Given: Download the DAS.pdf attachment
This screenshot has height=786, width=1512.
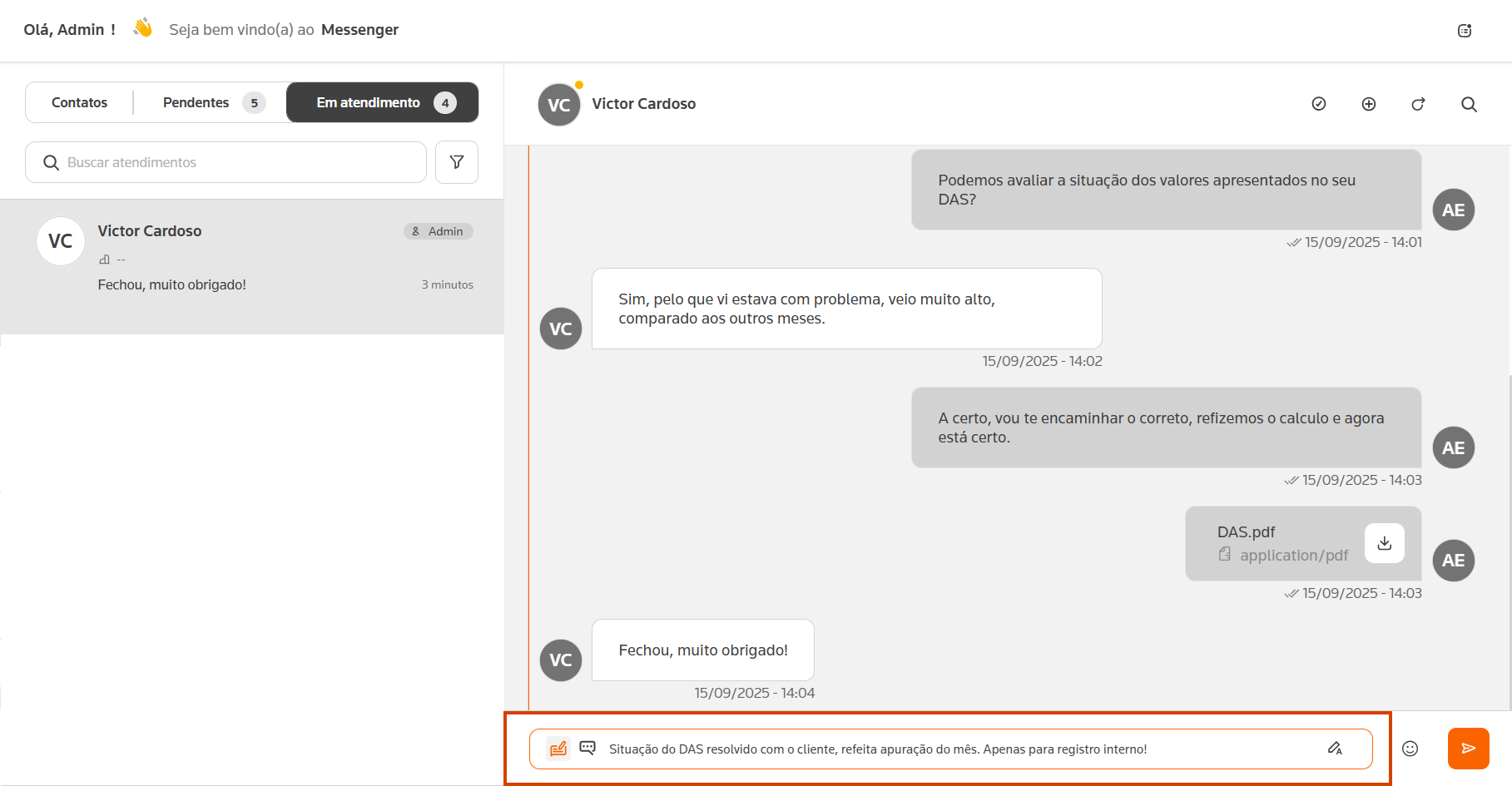Looking at the screenshot, I should 1384,543.
